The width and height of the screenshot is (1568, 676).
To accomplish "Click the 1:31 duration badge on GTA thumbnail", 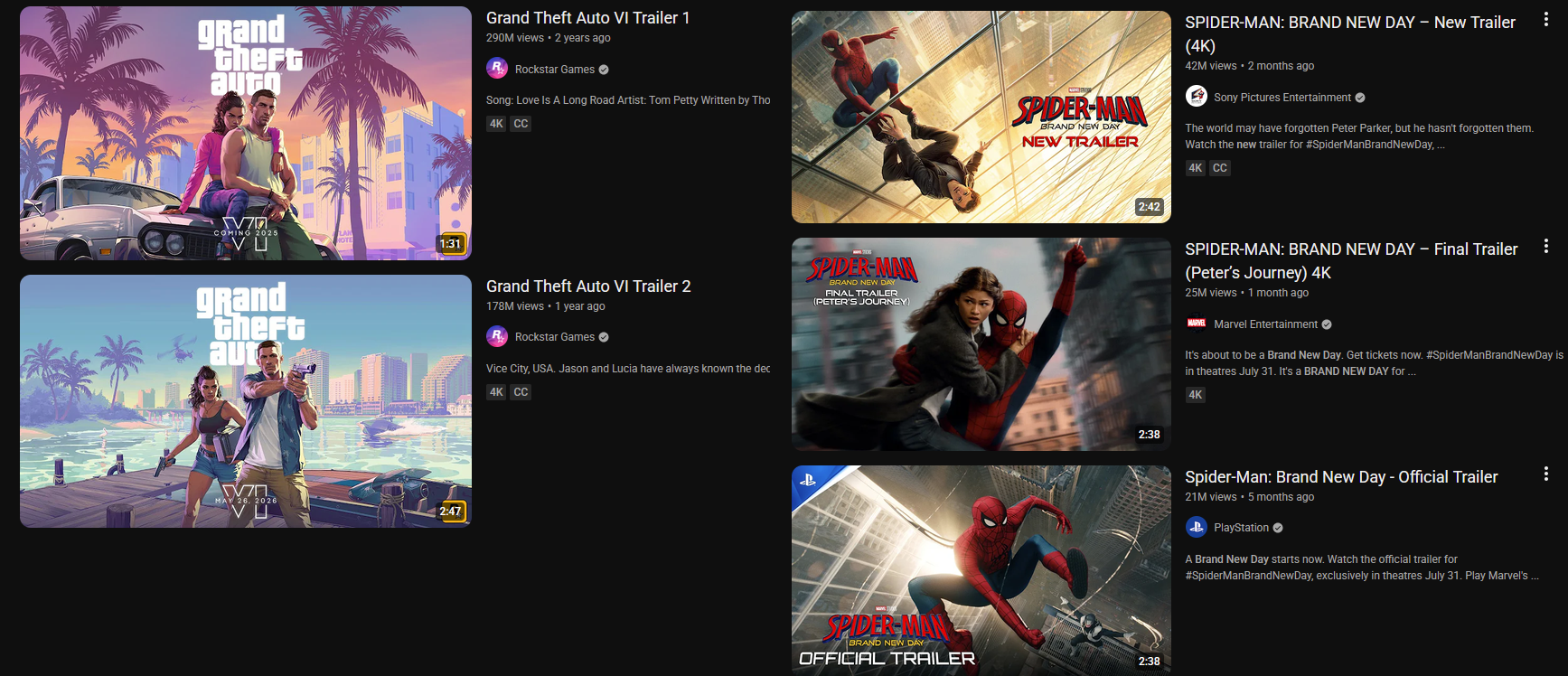I will [451, 243].
